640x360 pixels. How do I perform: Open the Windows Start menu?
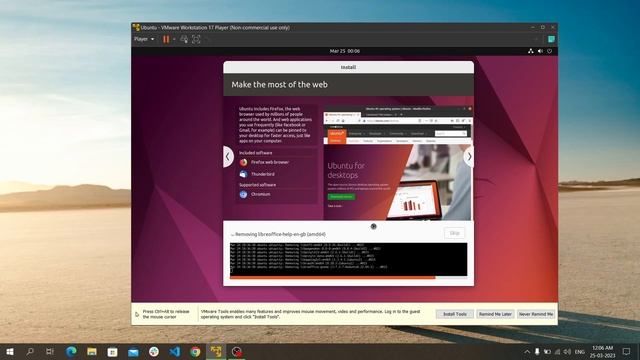tap(10, 351)
